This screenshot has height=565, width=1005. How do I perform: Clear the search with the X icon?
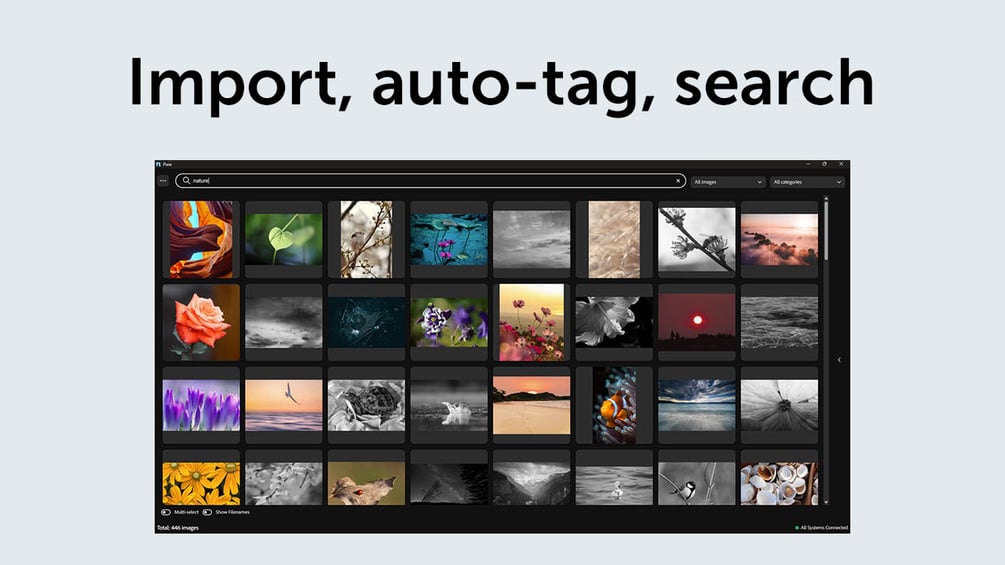pyautogui.click(x=678, y=181)
